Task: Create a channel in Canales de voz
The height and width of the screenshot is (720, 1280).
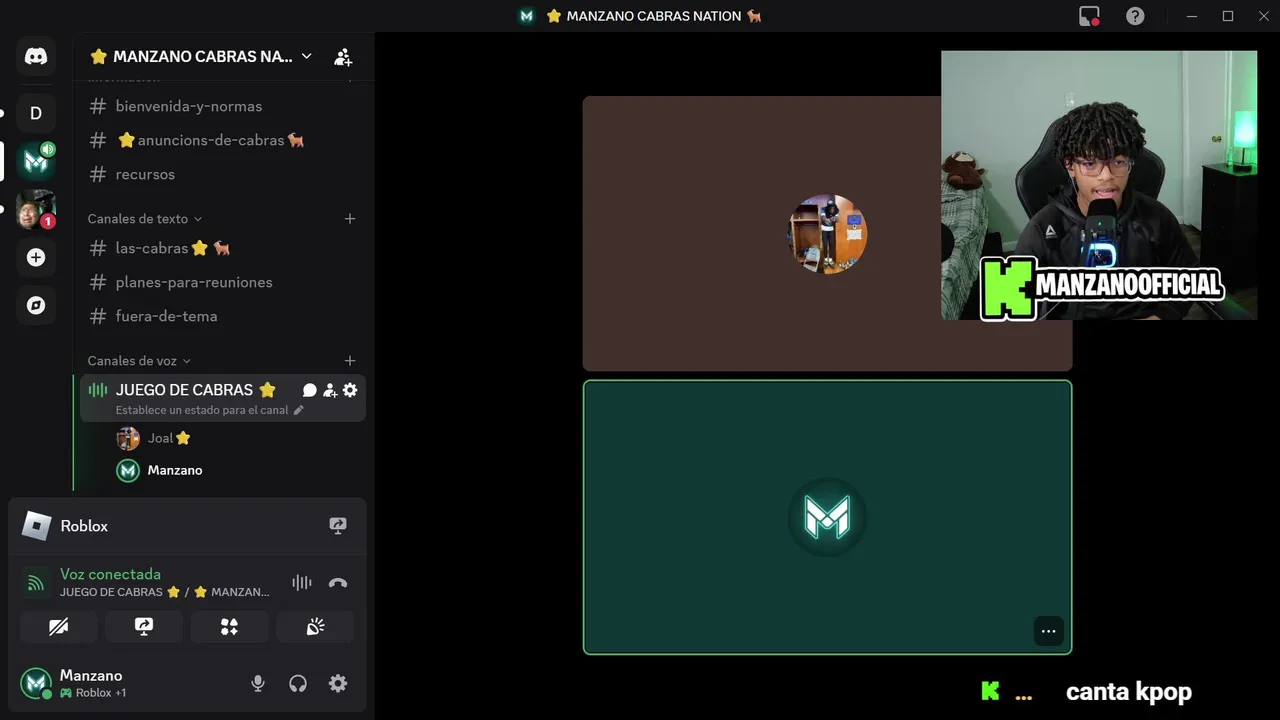Action: click(350, 361)
